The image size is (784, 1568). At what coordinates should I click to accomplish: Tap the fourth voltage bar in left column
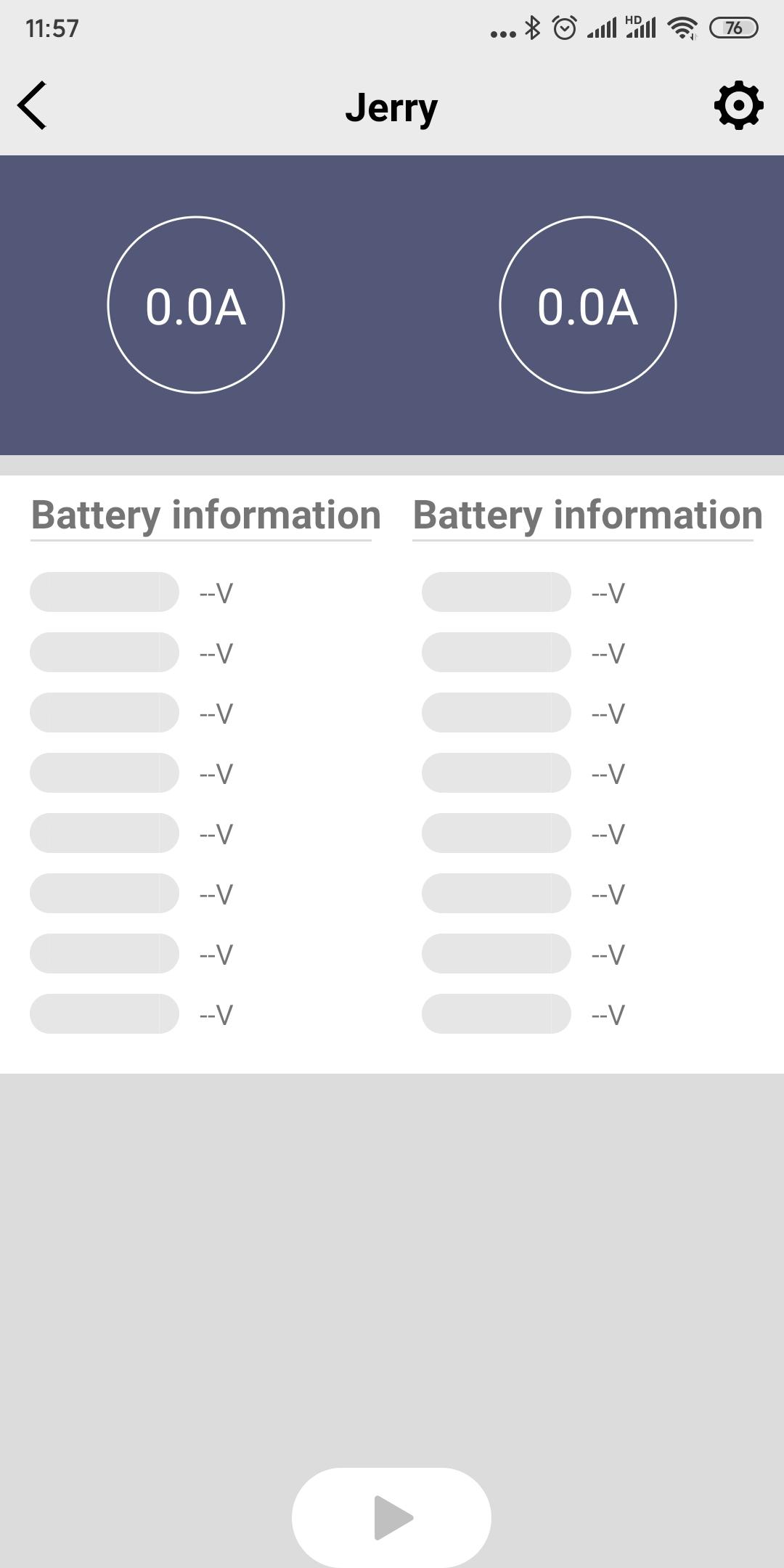coord(105,772)
